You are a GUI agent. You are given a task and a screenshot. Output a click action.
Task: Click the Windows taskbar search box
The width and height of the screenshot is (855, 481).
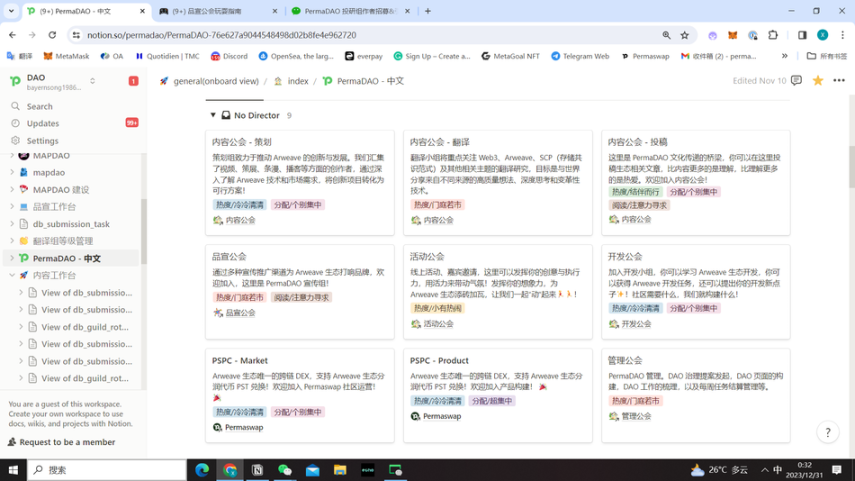[105, 470]
